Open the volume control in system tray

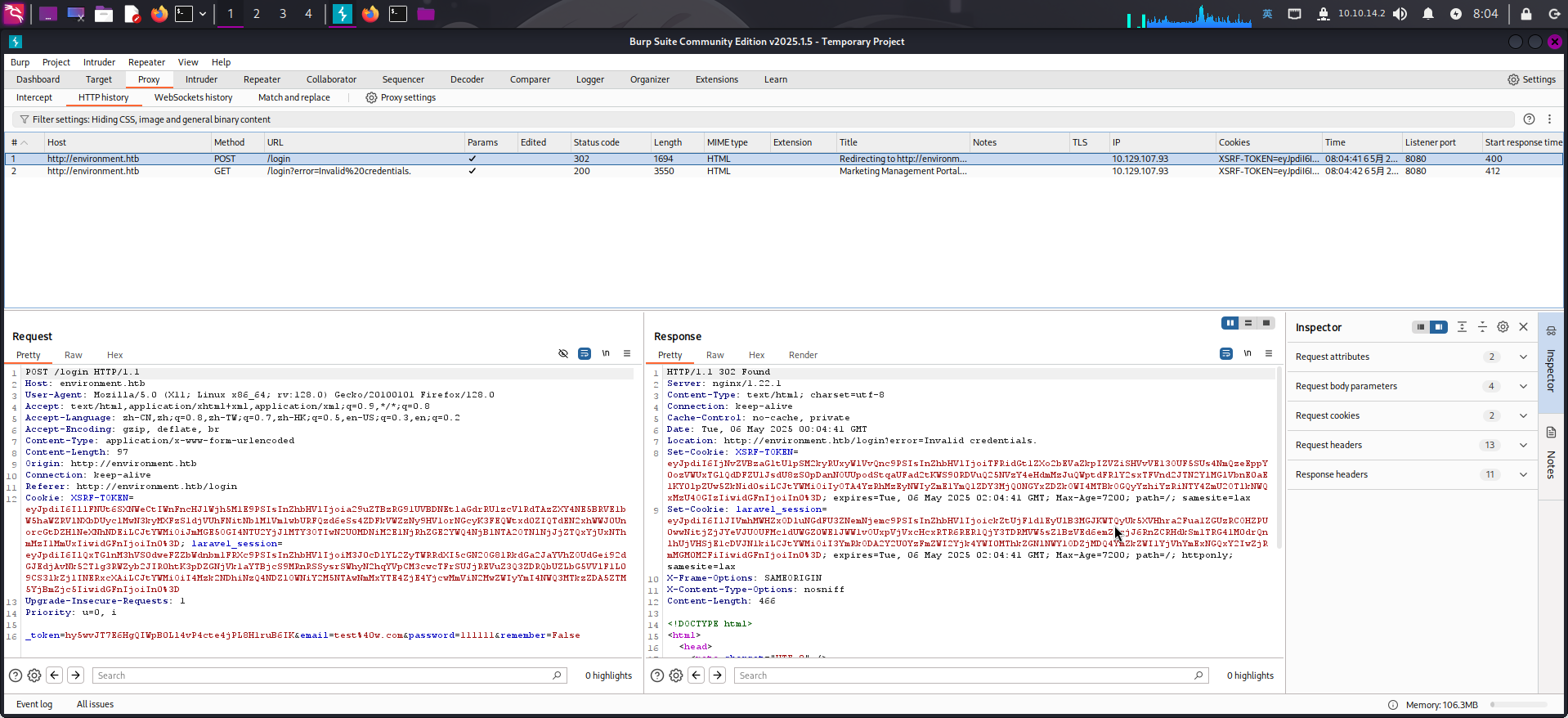click(x=1400, y=14)
